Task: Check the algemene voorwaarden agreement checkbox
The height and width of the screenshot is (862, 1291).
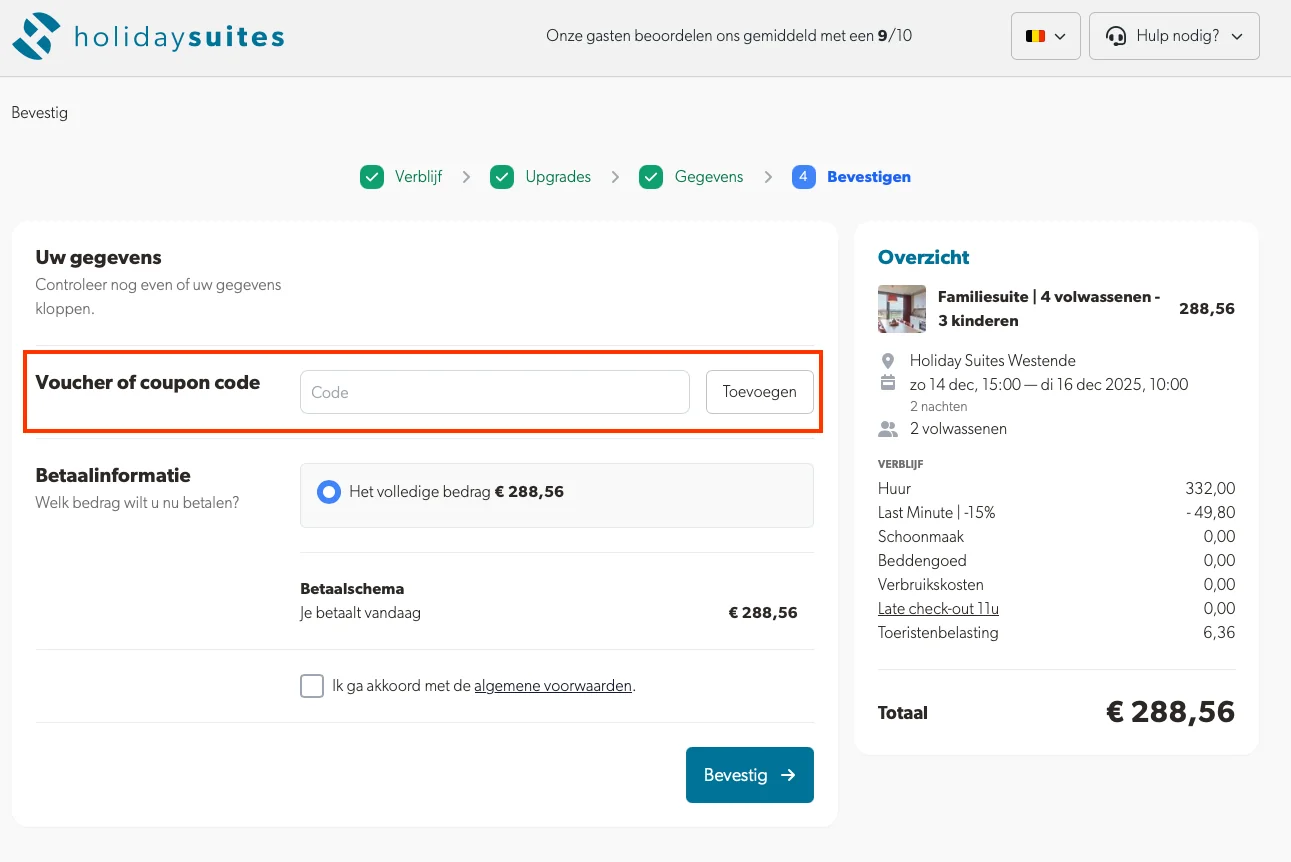Action: pos(312,686)
